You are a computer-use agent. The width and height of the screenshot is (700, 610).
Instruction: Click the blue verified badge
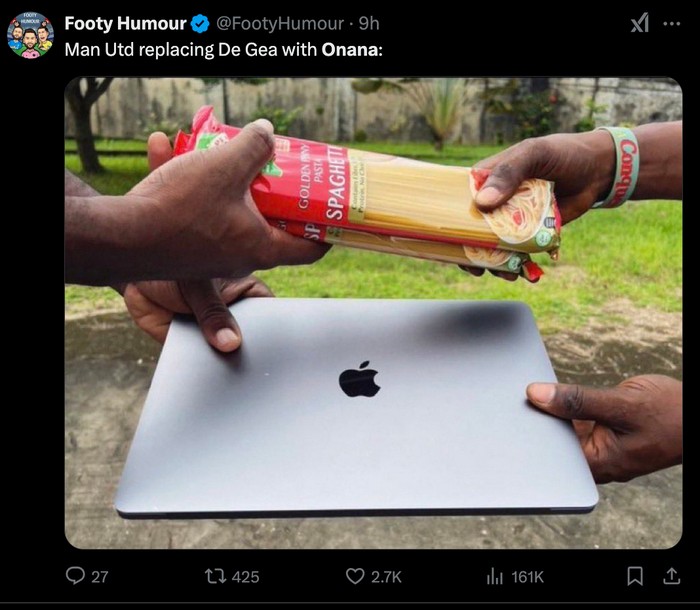click(x=200, y=24)
